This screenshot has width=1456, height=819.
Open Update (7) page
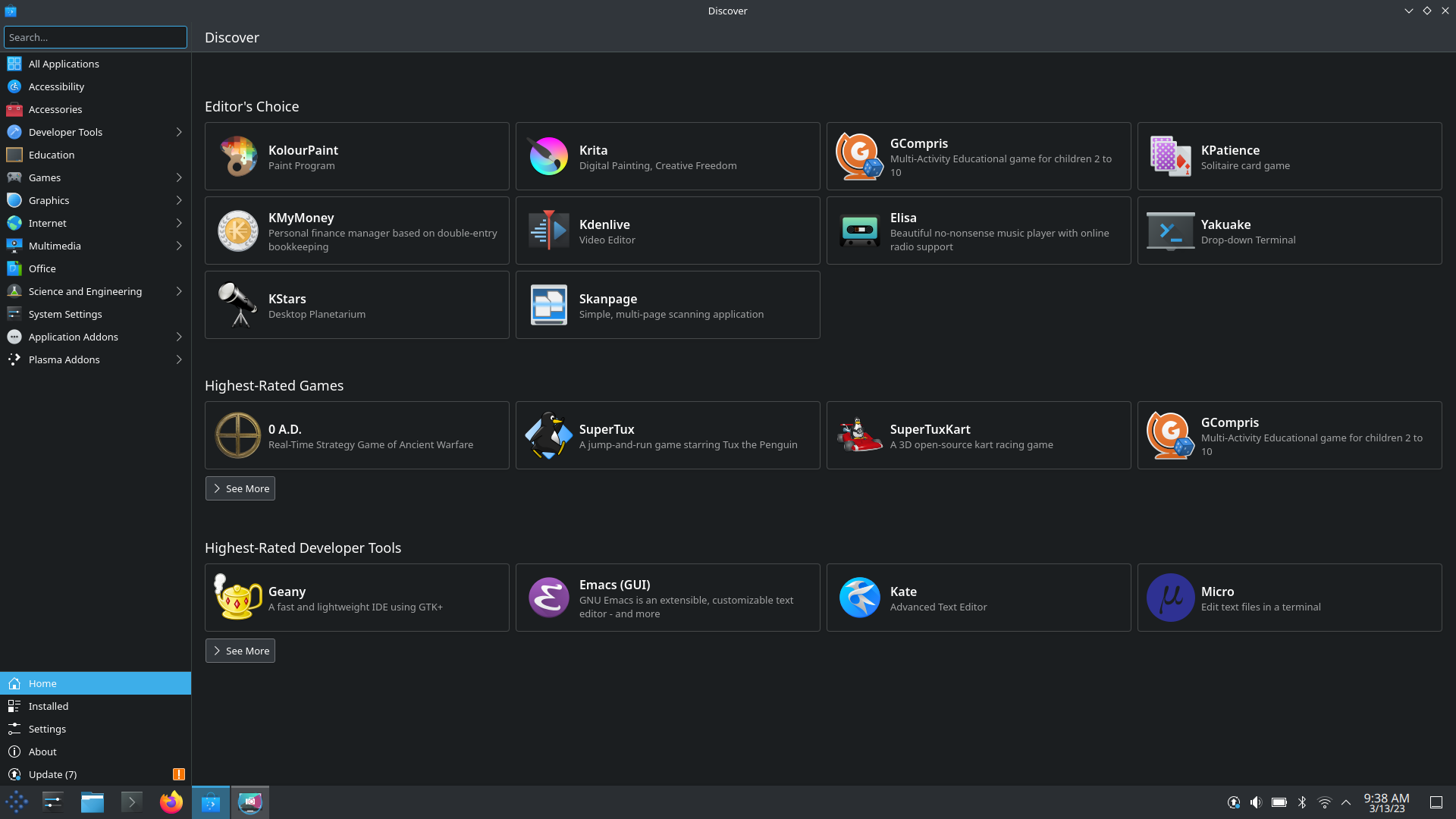coord(96,774)
